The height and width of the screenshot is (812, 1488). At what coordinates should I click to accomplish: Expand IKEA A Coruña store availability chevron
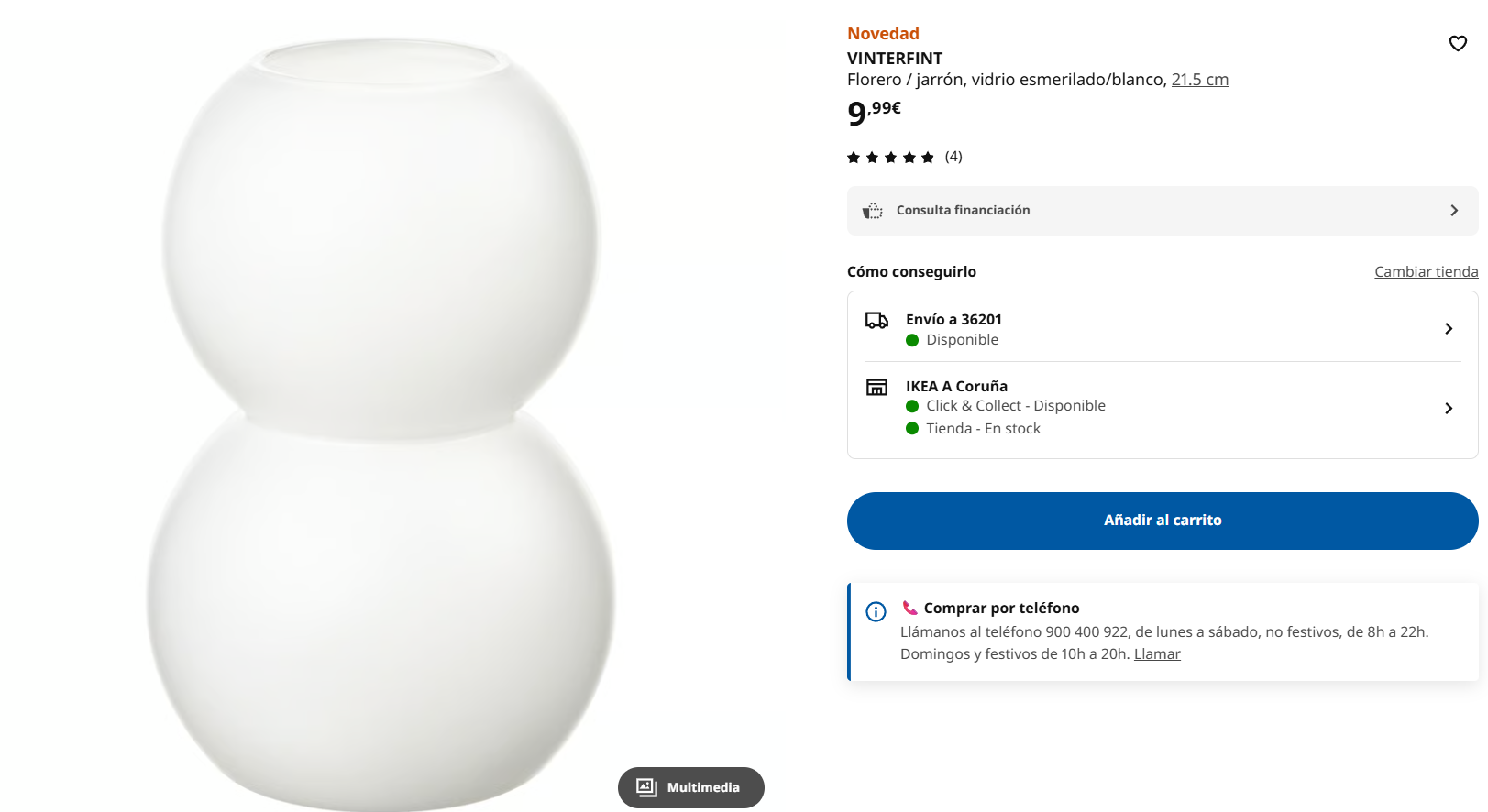point(1449,408)
